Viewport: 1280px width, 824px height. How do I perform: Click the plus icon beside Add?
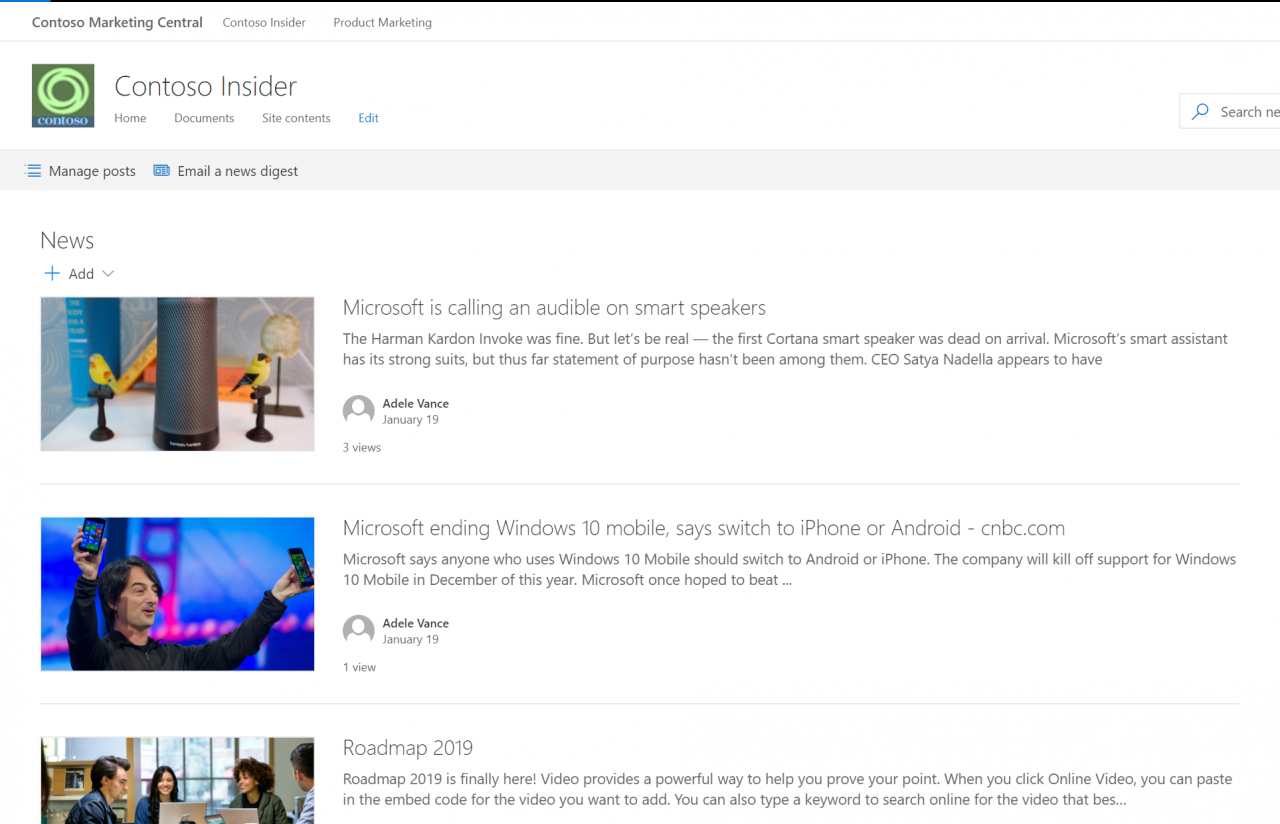[x=52, y=274]
